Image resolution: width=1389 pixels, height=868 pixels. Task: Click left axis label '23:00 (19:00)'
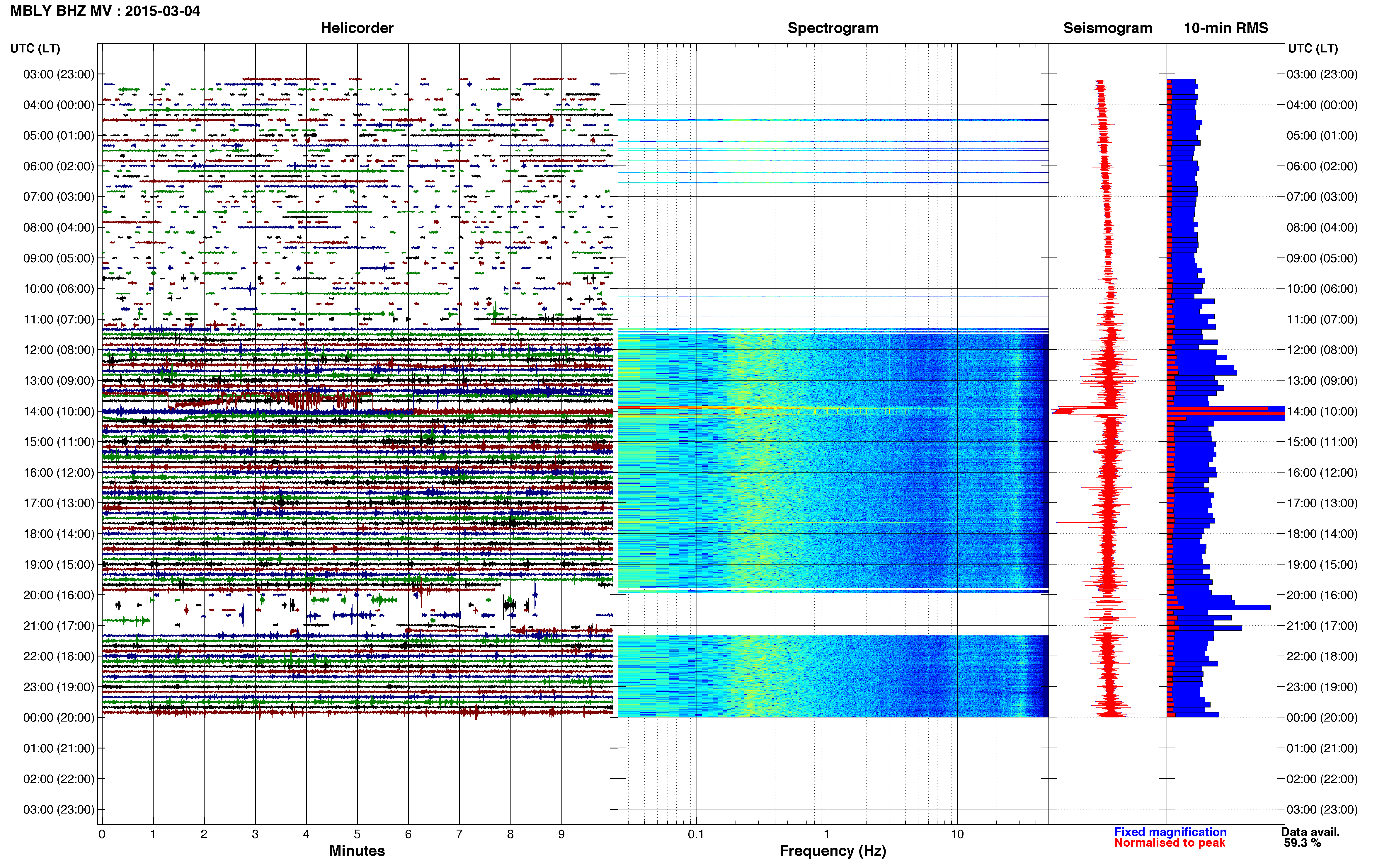click(59, 687)
